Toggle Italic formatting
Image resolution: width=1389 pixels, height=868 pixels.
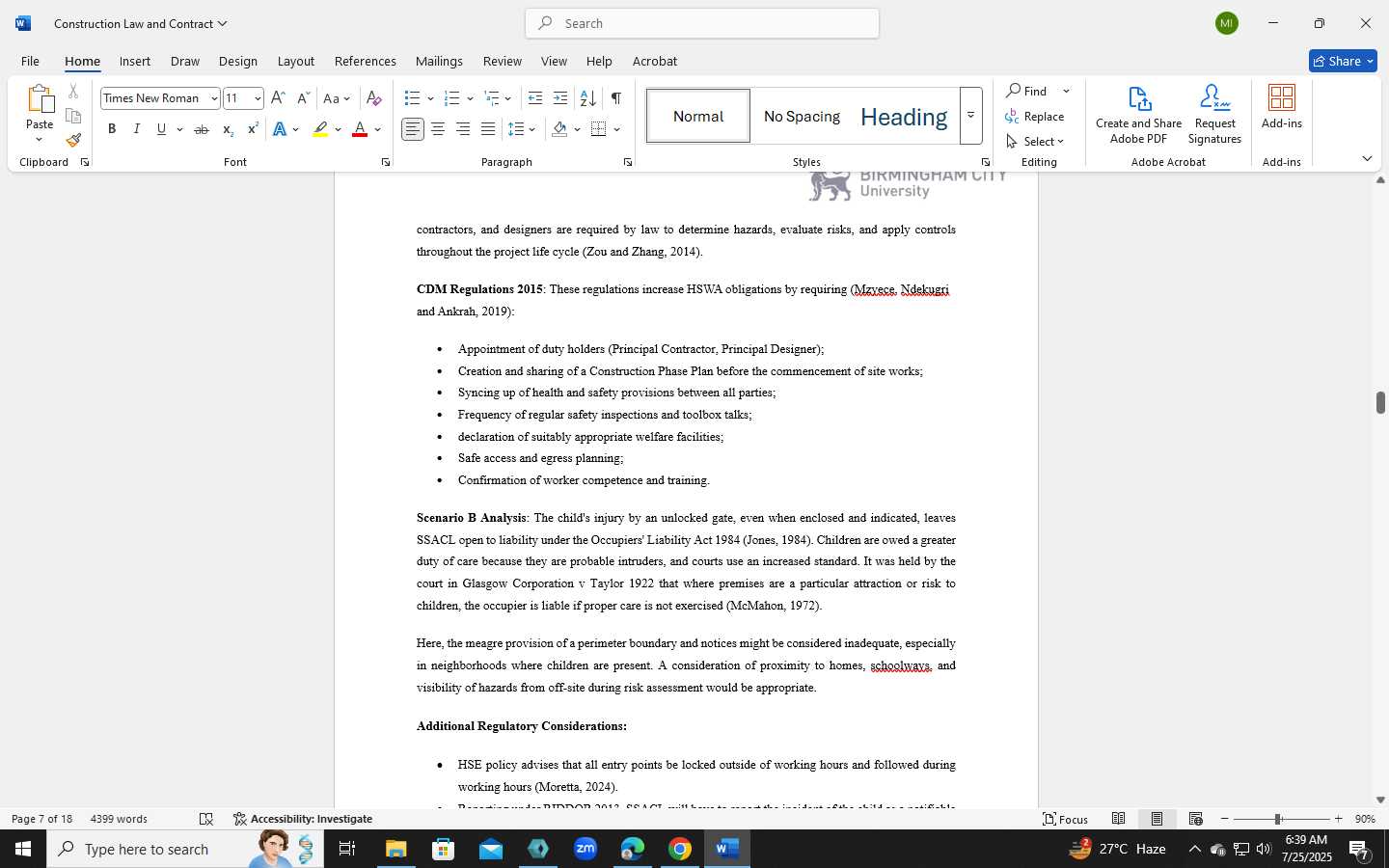point(136,129)
